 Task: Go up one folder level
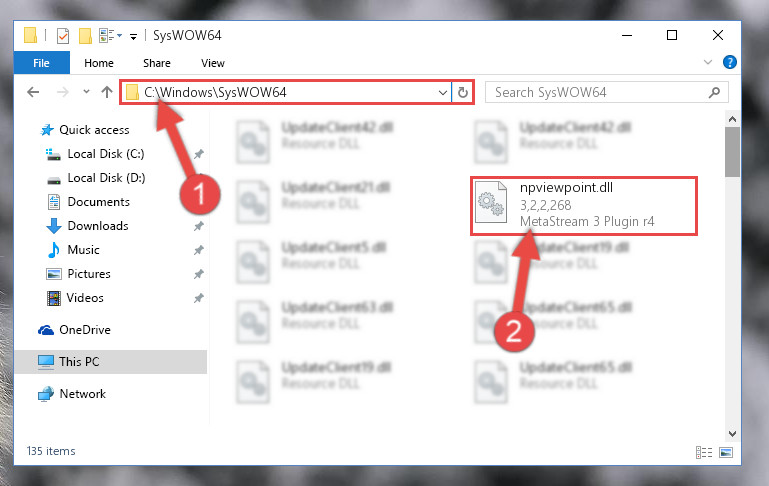pos(107,92)
